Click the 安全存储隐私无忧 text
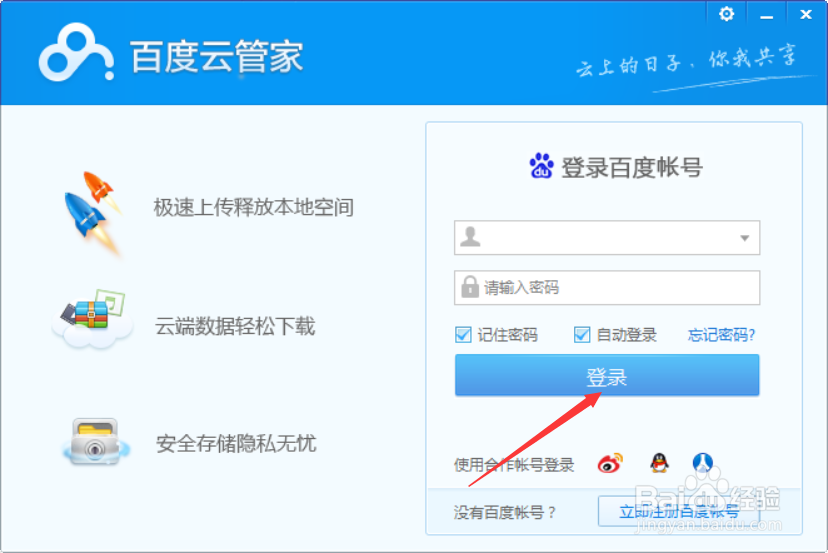 [x=236, y=443]
